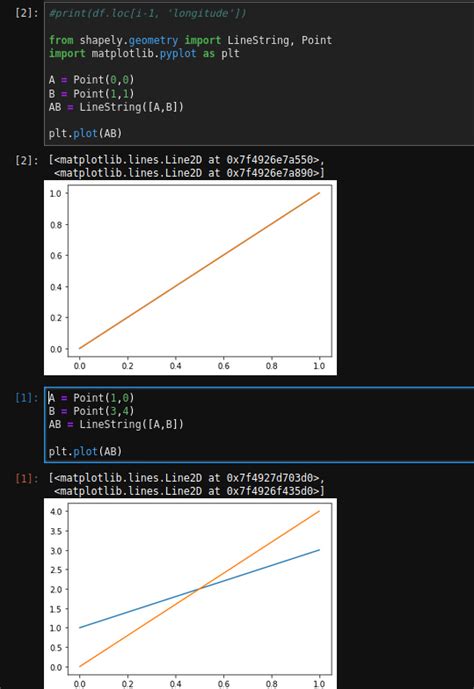
Task: Click the Line2D at 0x7f4926e7a890 output text
Action: click(189, 173)
